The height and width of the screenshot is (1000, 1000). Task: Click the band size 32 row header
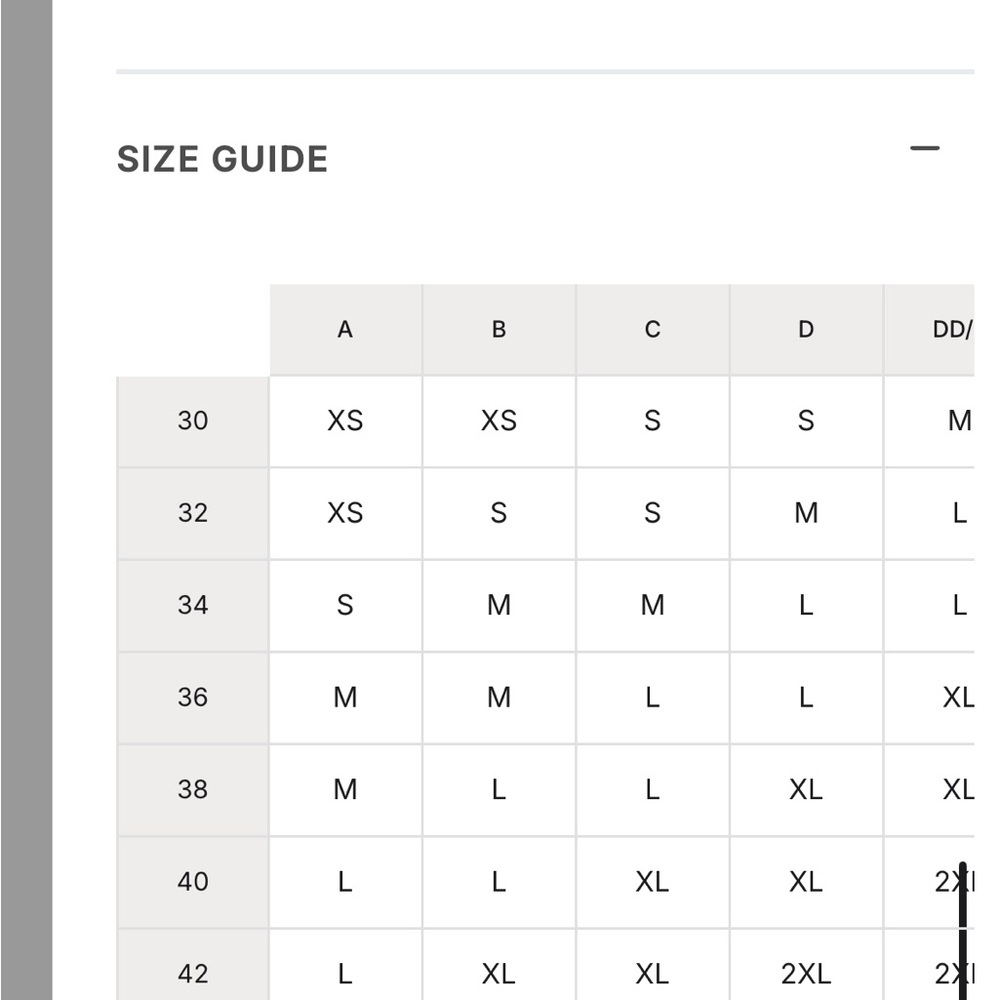pos(193,513)
